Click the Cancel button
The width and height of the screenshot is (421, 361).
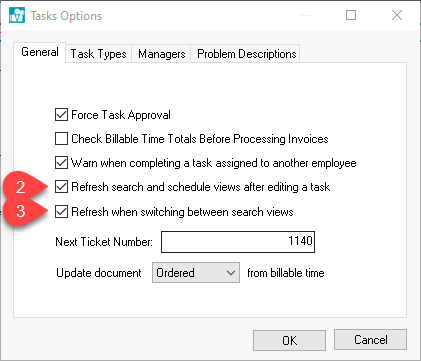(370, 340)
